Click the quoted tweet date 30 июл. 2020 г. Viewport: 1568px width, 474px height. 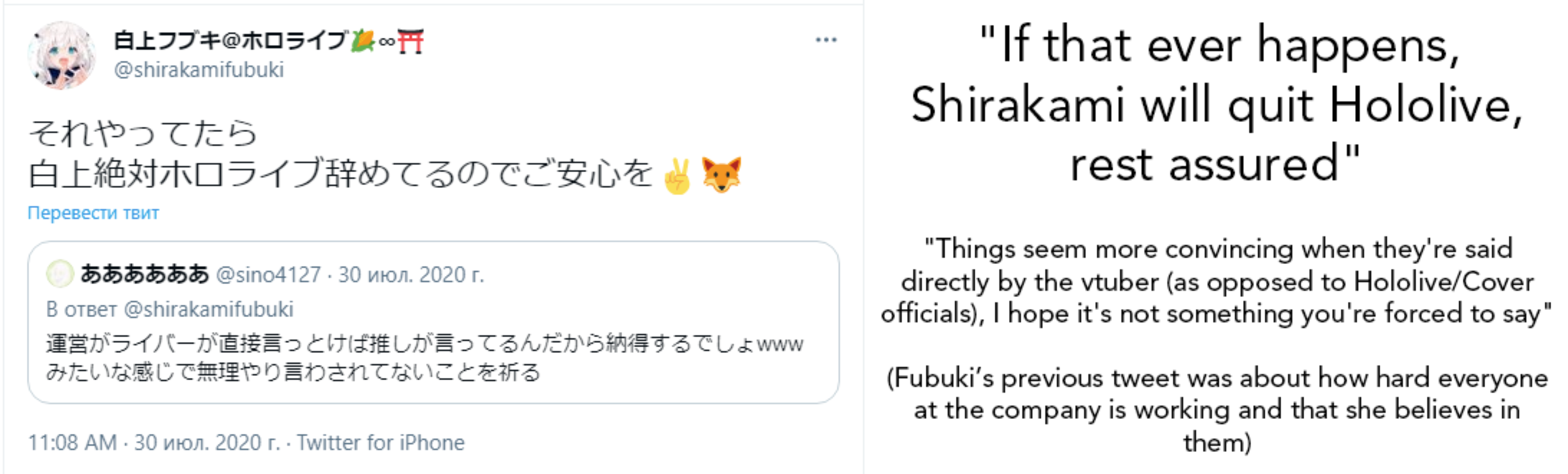click(x=411, y=275)
